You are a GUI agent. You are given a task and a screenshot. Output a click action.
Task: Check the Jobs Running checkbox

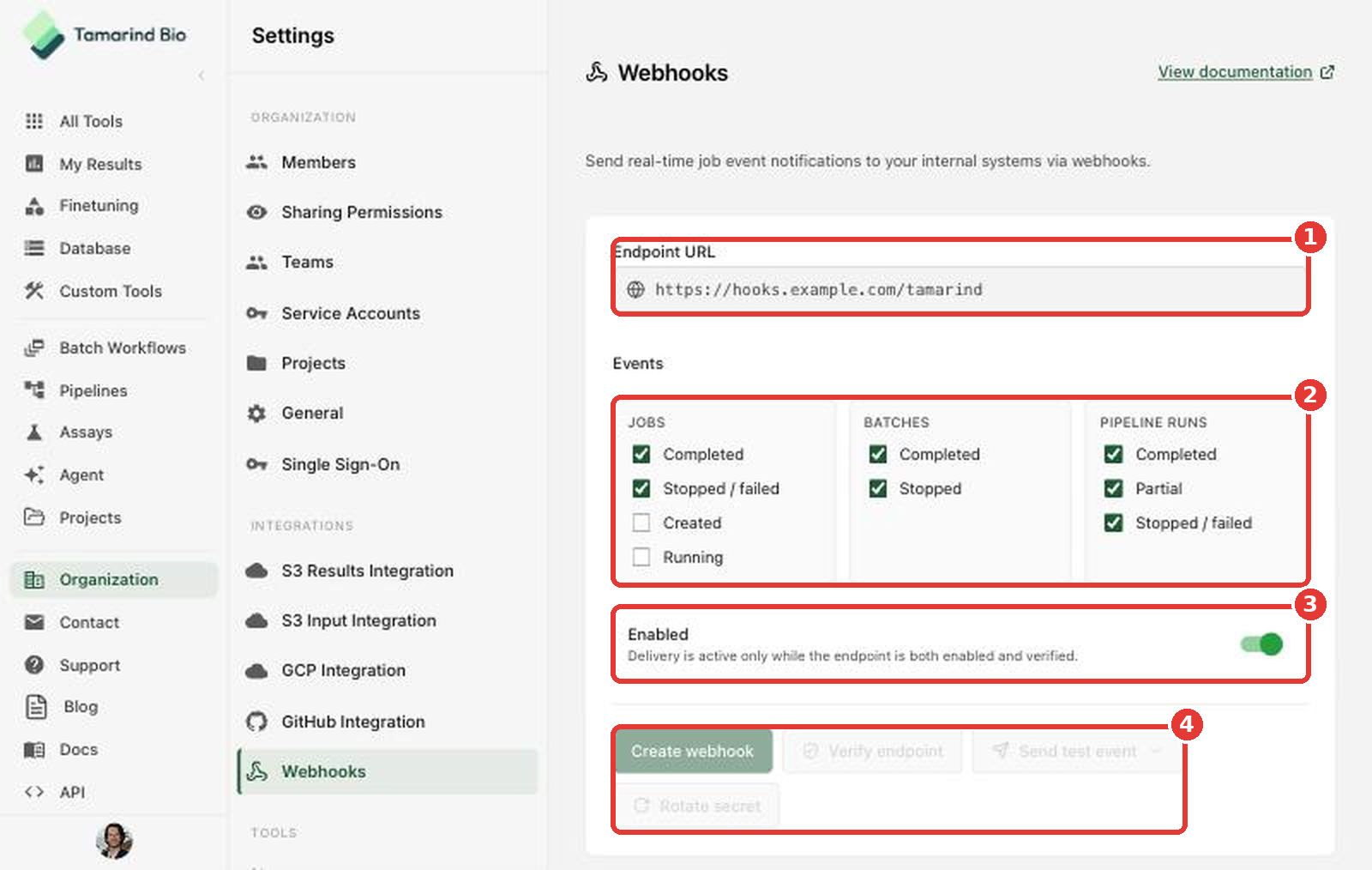tap(641, 557)
